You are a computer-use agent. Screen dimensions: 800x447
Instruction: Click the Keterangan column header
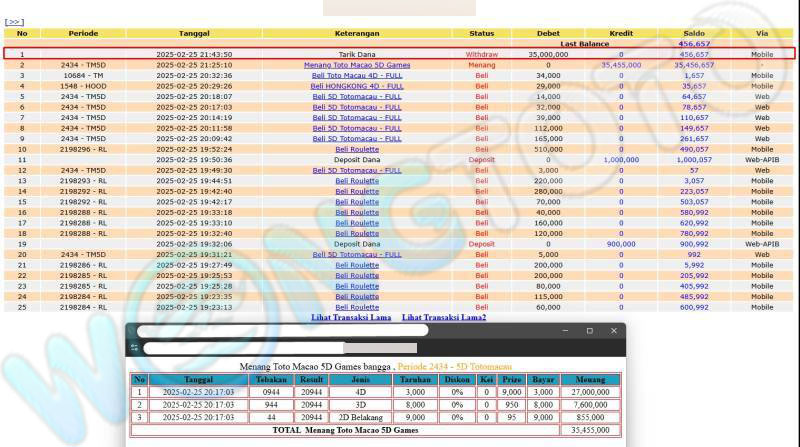click(x=357, y=33)
